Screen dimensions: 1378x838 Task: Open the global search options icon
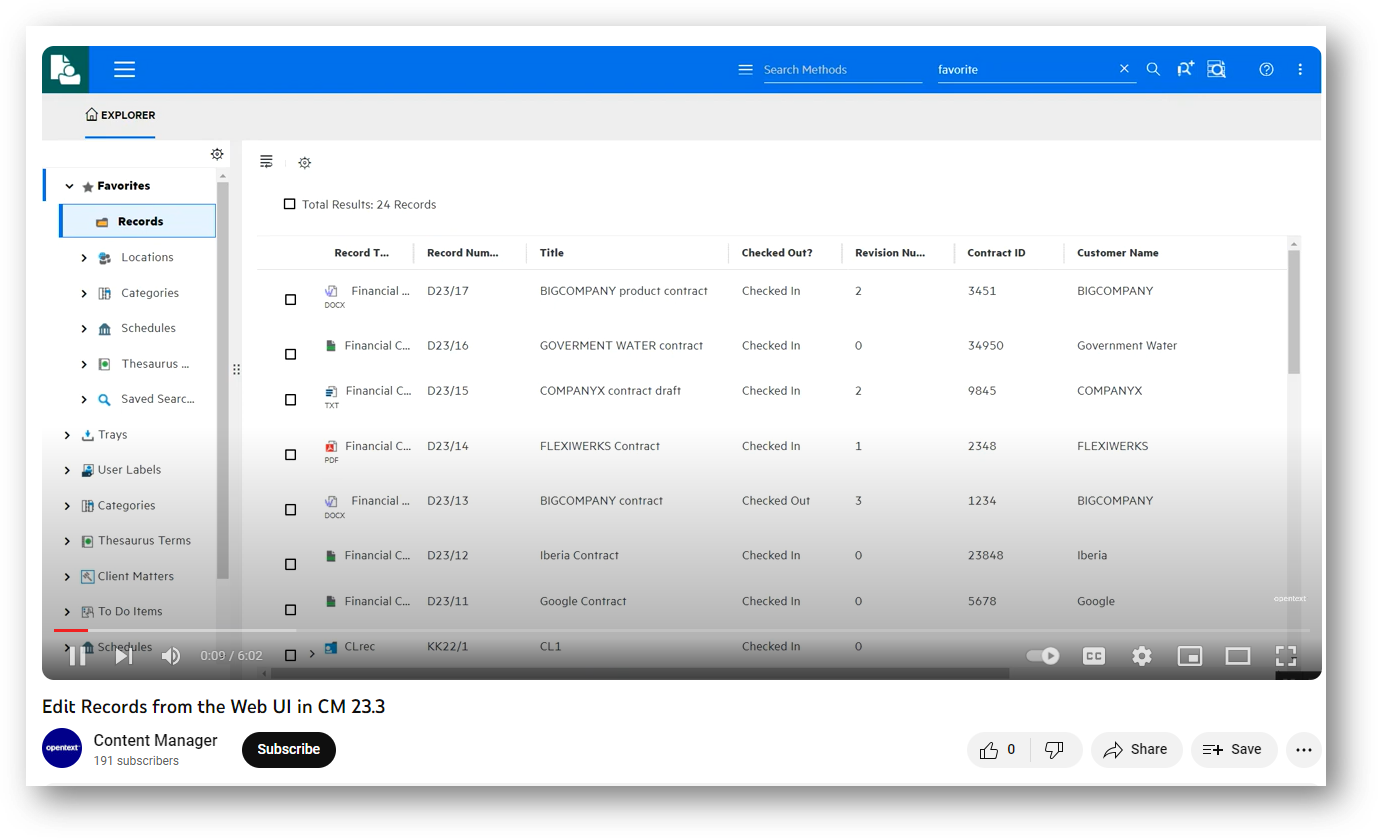[1216, 69]
